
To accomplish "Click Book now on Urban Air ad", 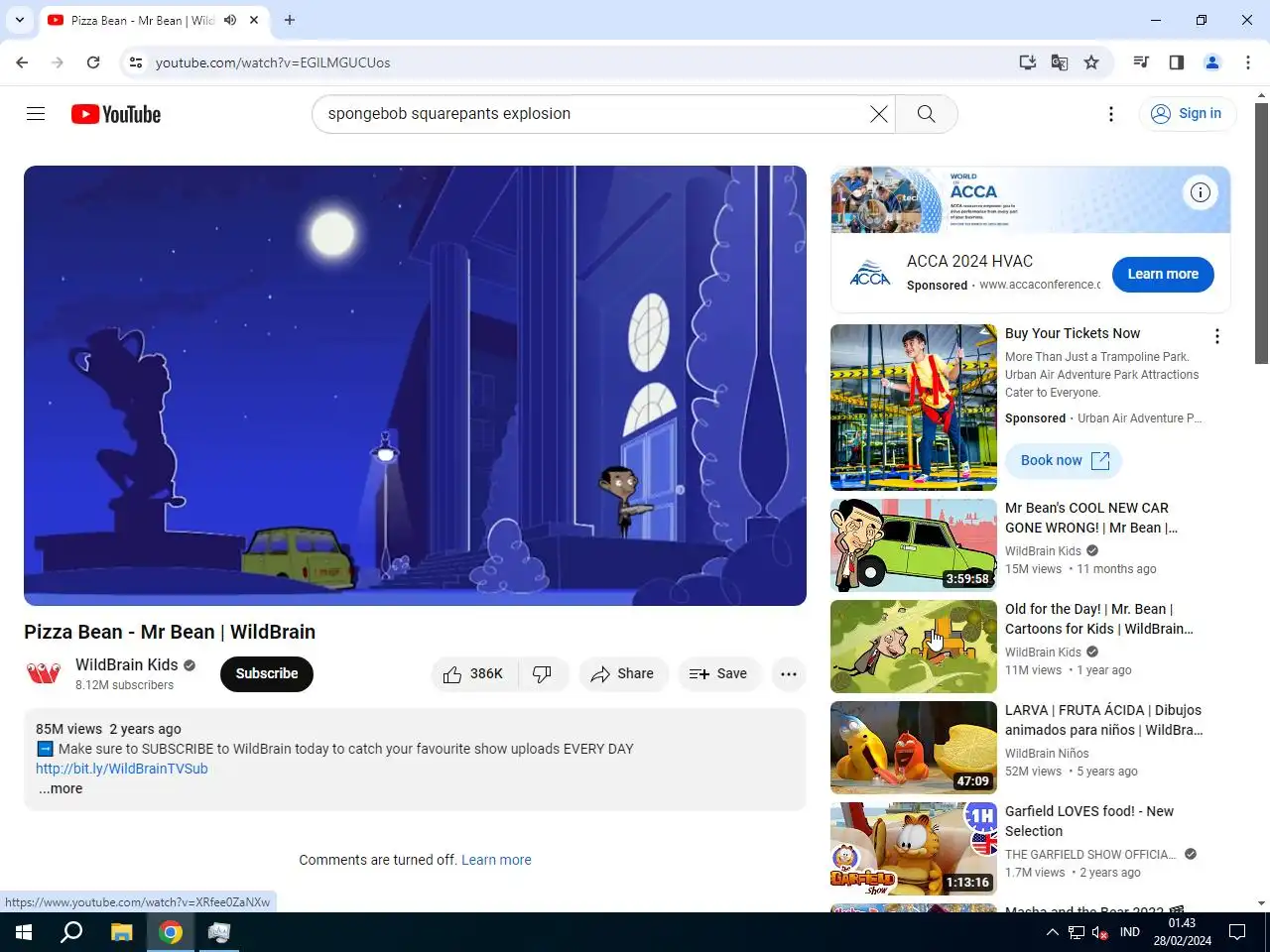I will tap(1065, 460).
